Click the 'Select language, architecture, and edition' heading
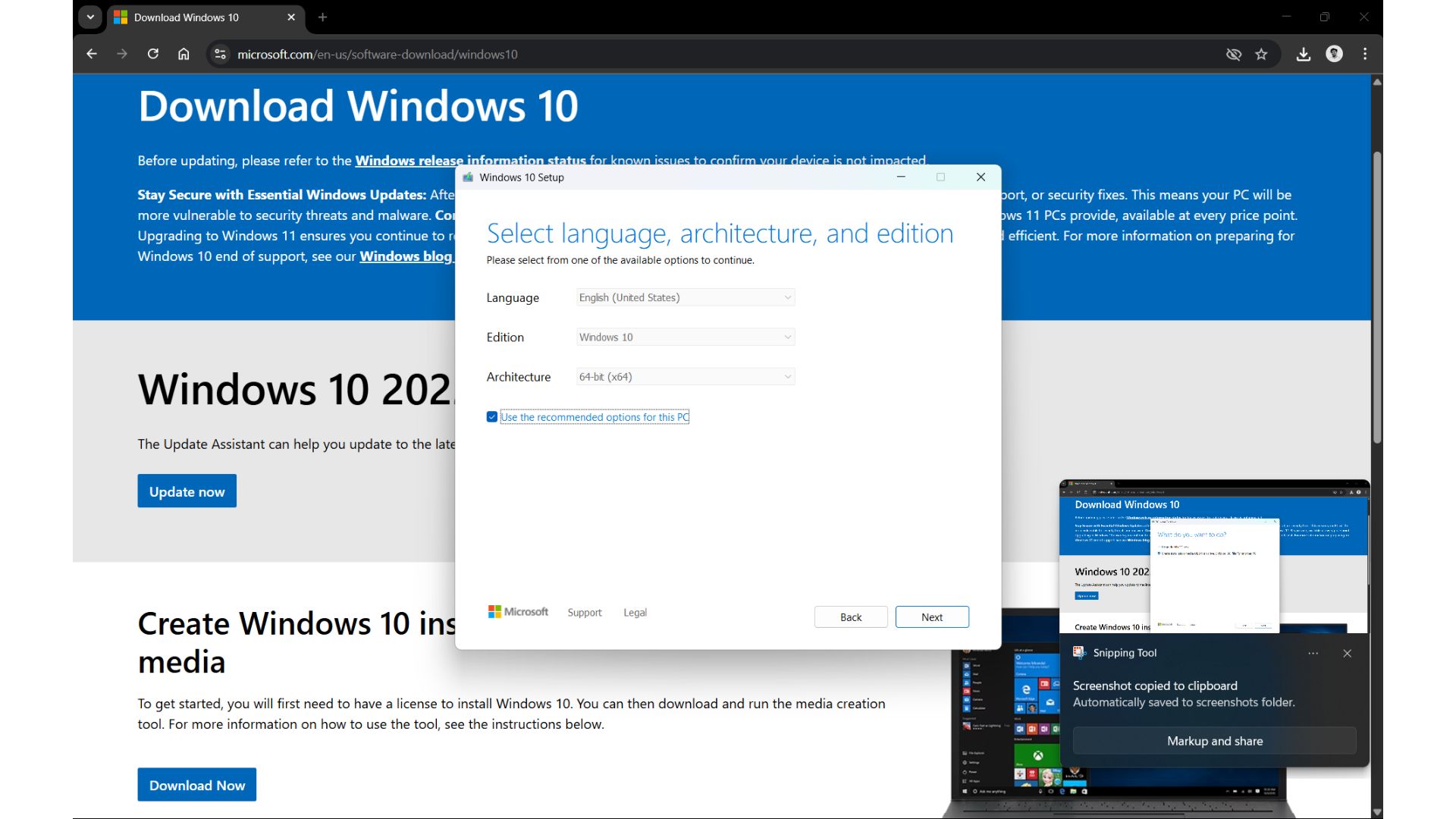This screenshot has width=1456, height=819. coord(720,234)
